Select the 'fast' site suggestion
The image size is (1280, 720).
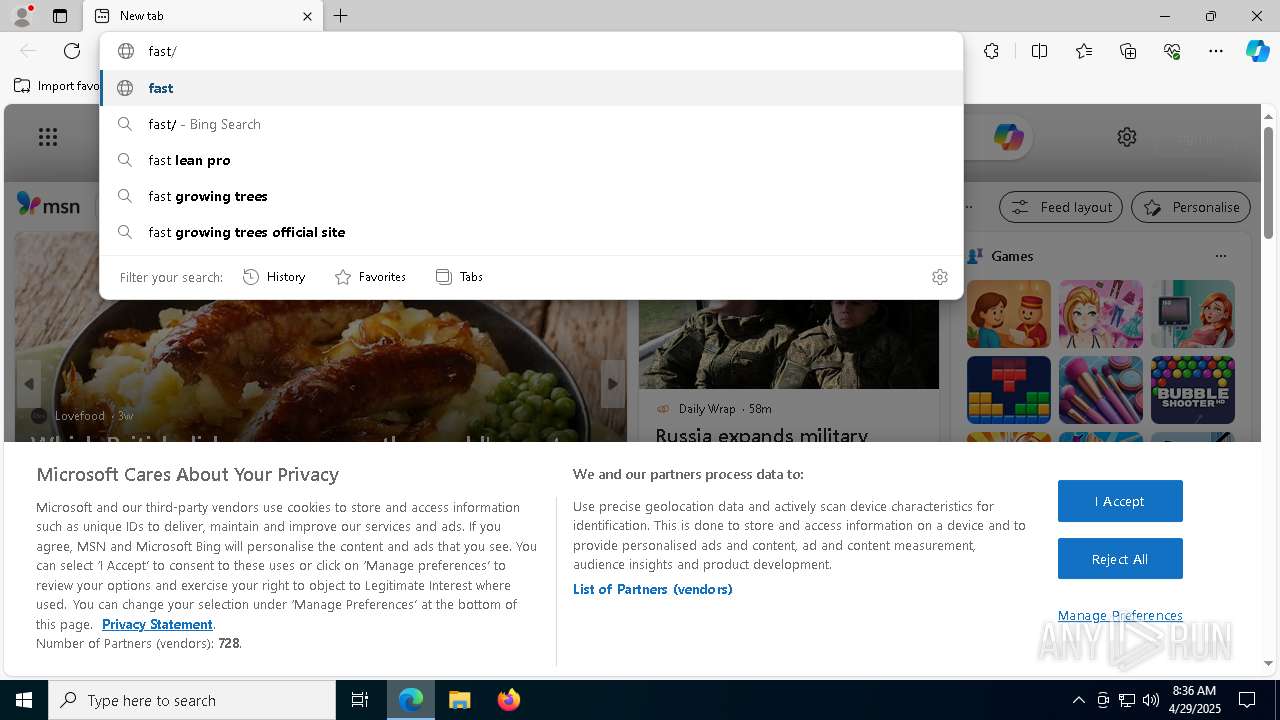[x=531, y=88]
